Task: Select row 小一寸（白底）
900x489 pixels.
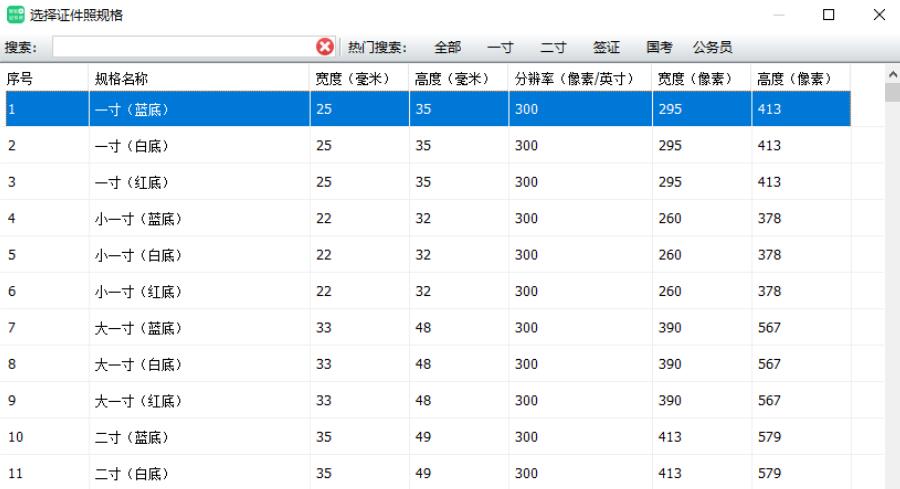Action: [x=428, y=255]
